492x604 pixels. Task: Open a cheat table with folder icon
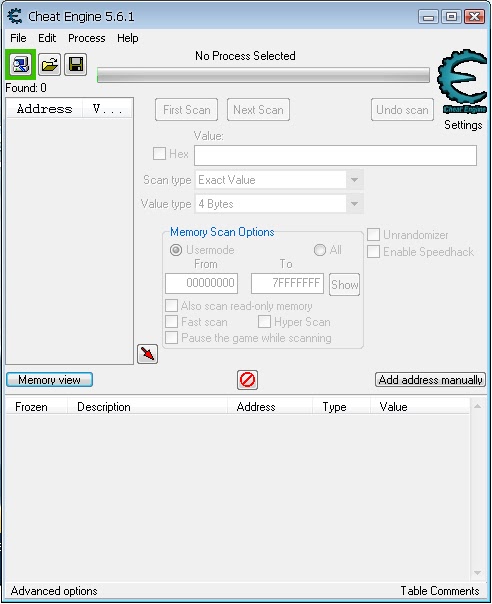pyautogui.click(x=49, y=64)
